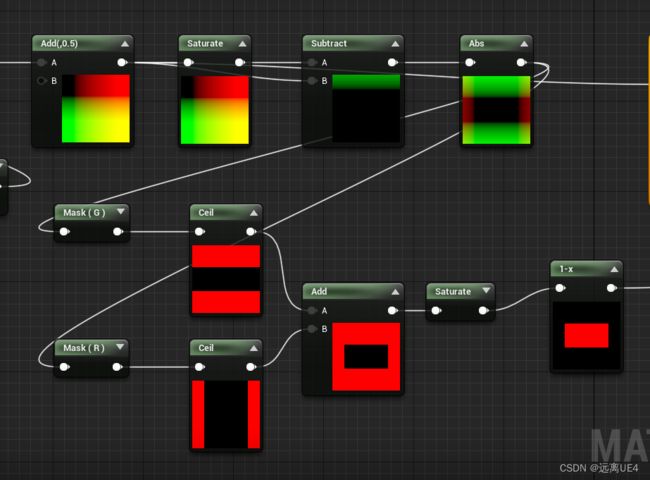Image resolution: width=650 pixels, height=480 pixels.
Task: Click the 1-x red rectangle preview
Action: (587, 335)
